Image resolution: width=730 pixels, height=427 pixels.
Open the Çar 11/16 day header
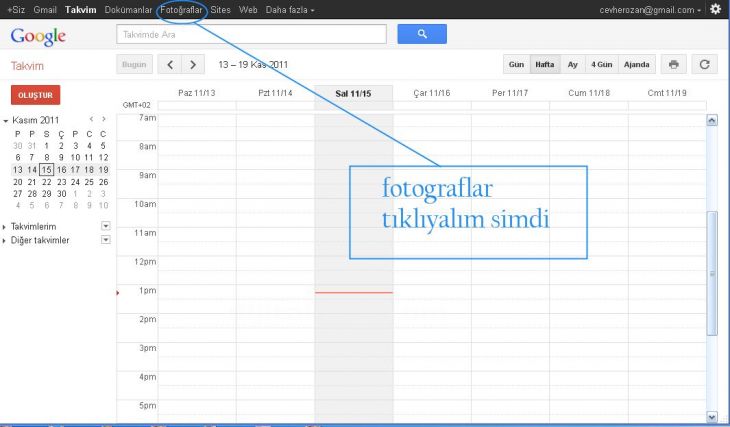(432, 93)
